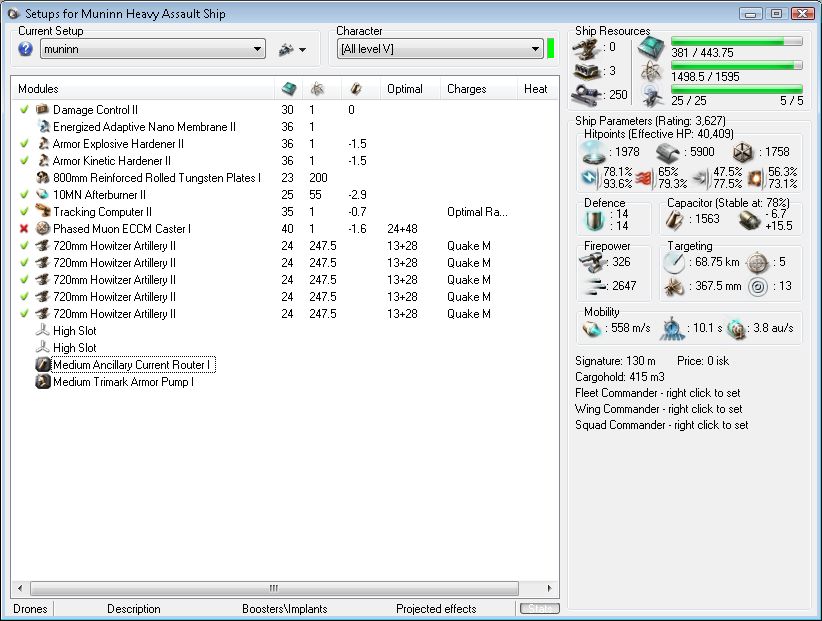Toggle the first 720mm Howitzer Artillery II checkmark
The width and height of the screenshot is (822, 621).
point(24,245)
